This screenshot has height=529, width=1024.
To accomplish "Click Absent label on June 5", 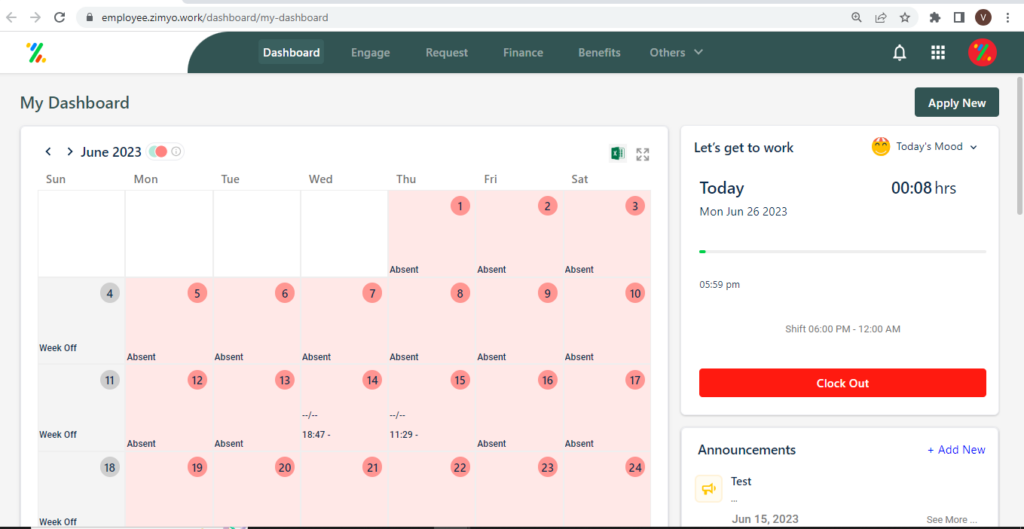I will click(141, 357).
